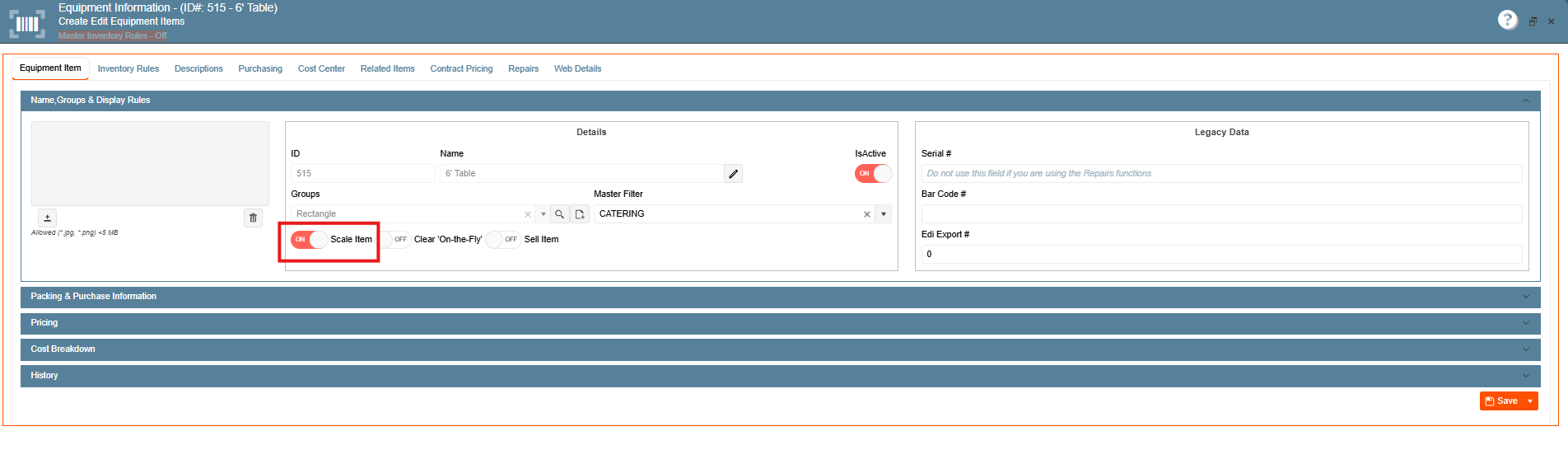Click the new group document icon

click(580, 213)
